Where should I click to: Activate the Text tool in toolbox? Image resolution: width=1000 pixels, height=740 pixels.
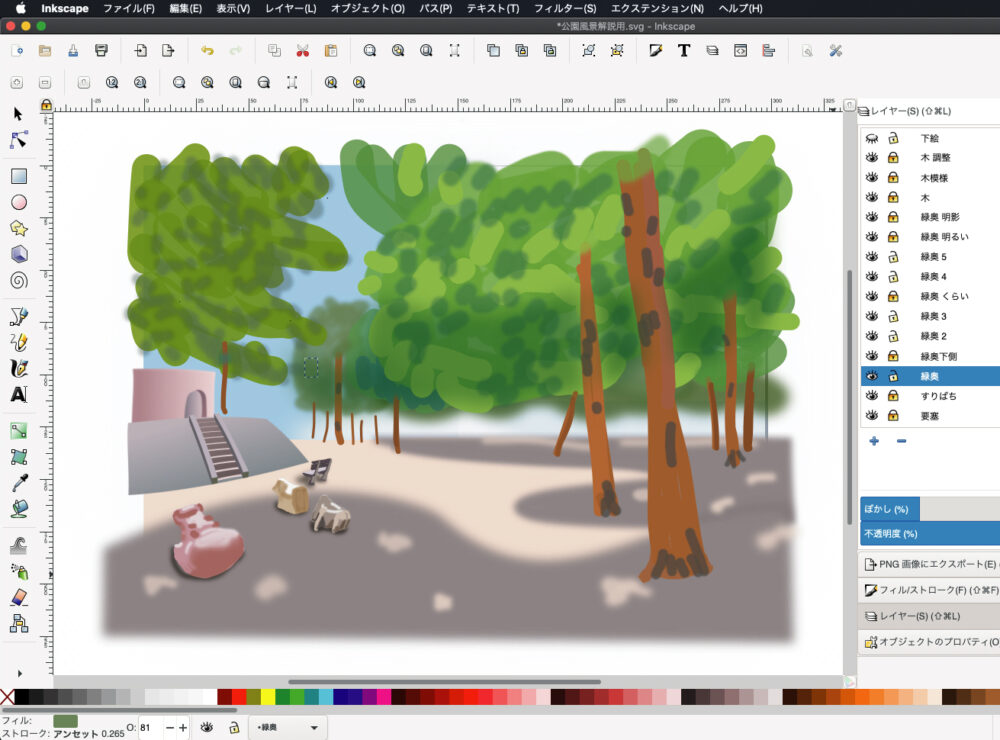(18, 394)
